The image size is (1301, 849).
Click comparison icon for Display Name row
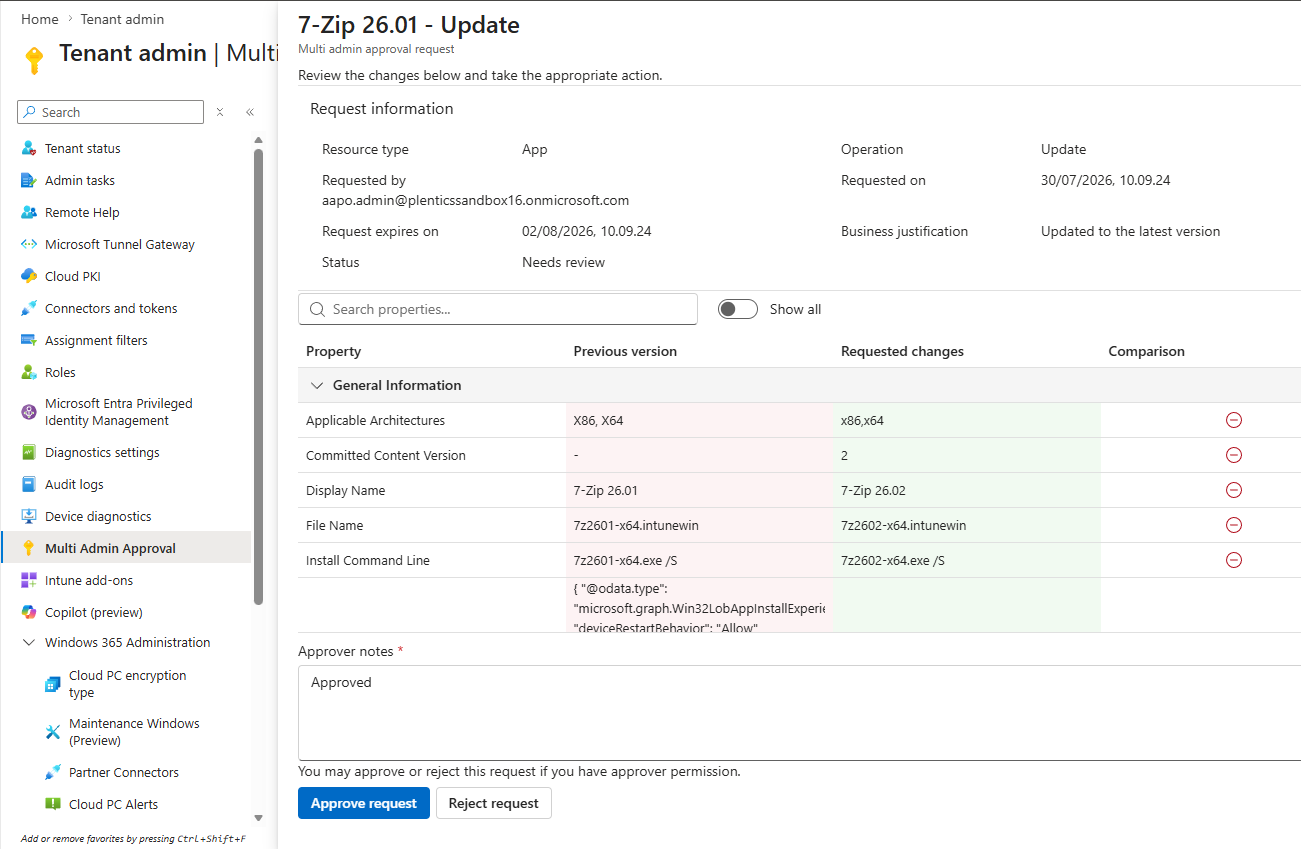(x=1234, y=490)
